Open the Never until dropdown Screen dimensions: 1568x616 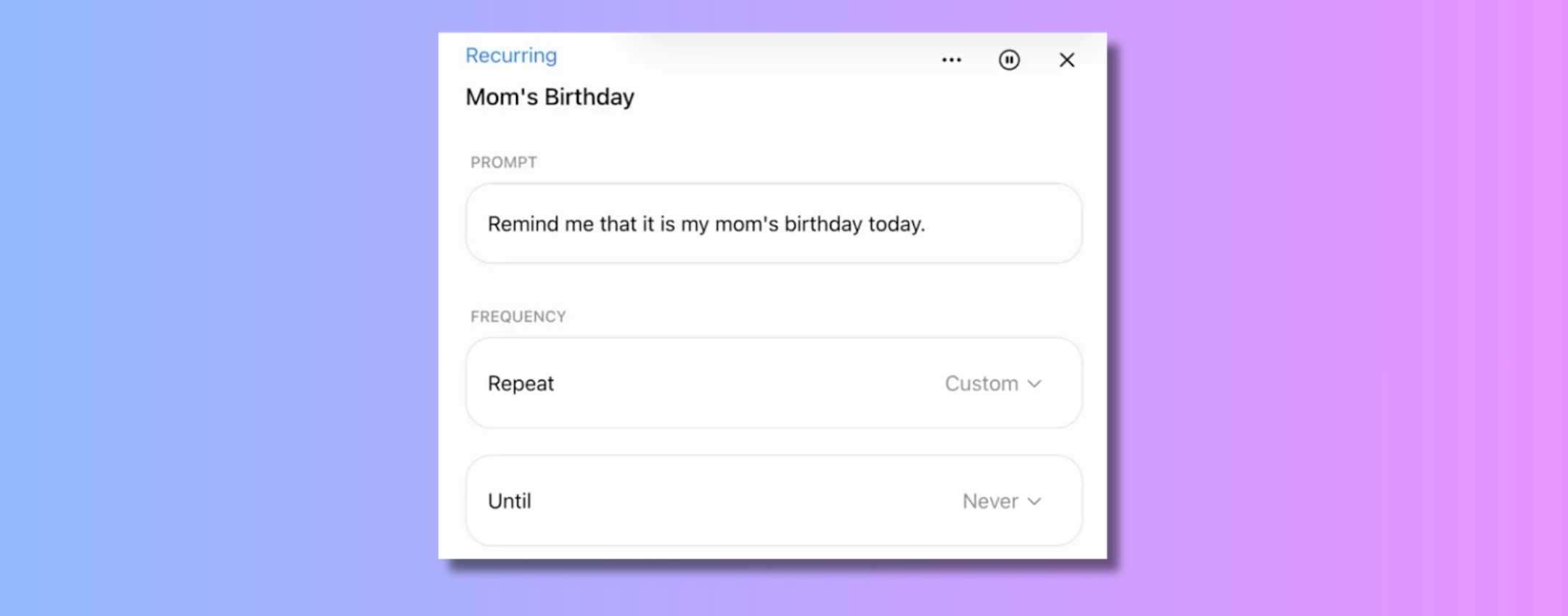(x=1002, y=501)
